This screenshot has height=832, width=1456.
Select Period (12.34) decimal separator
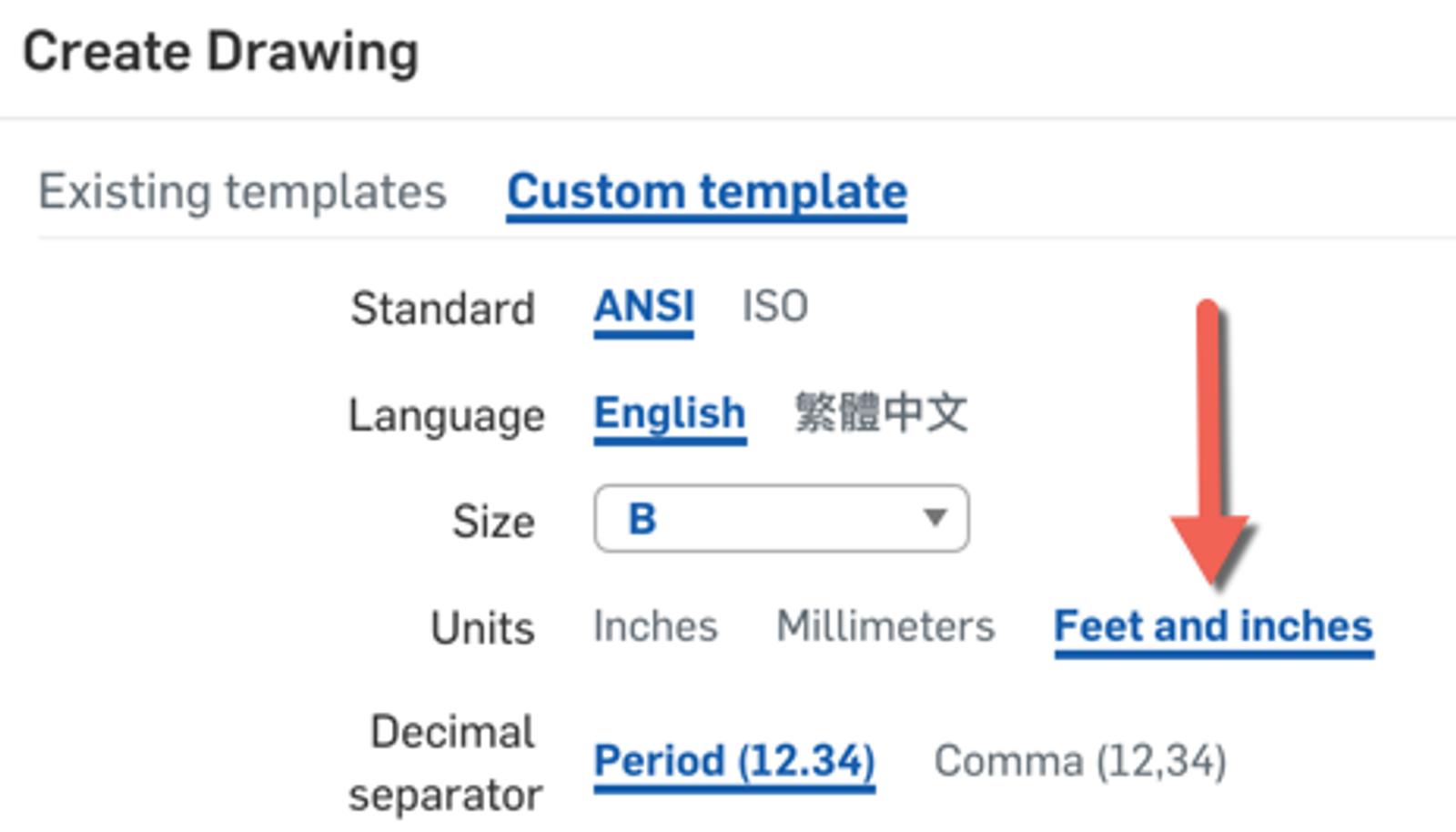[733, 760]
